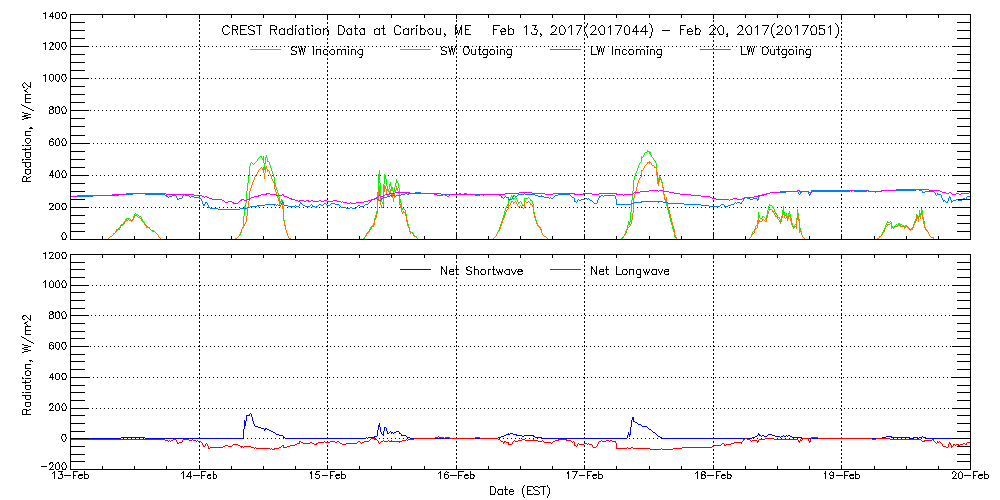The width and height of the screenshot is (1000, 500).
Task: Click the 1400 tick label on upper chart
Action: click(53, 17)
